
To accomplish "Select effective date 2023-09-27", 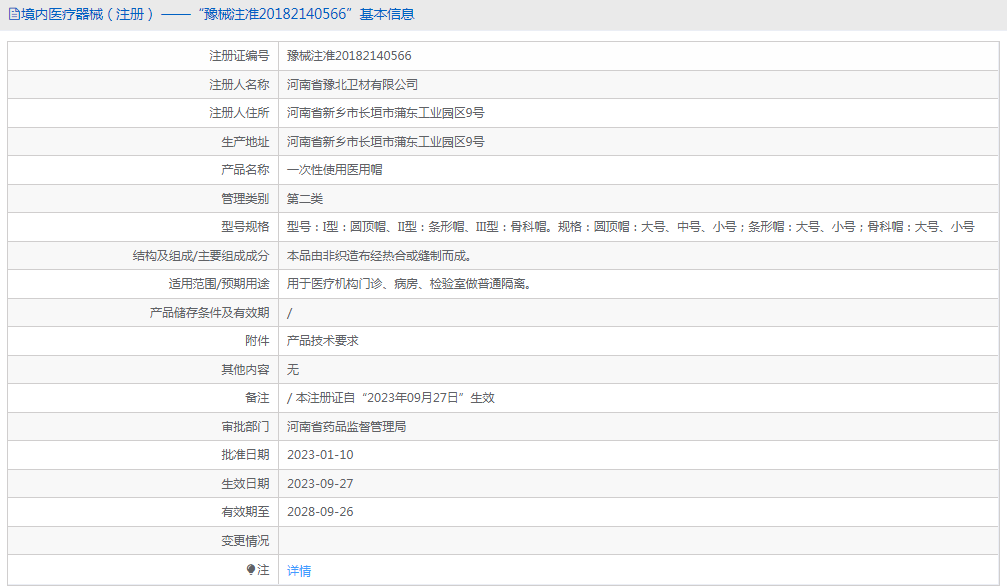I will point(320,484).
